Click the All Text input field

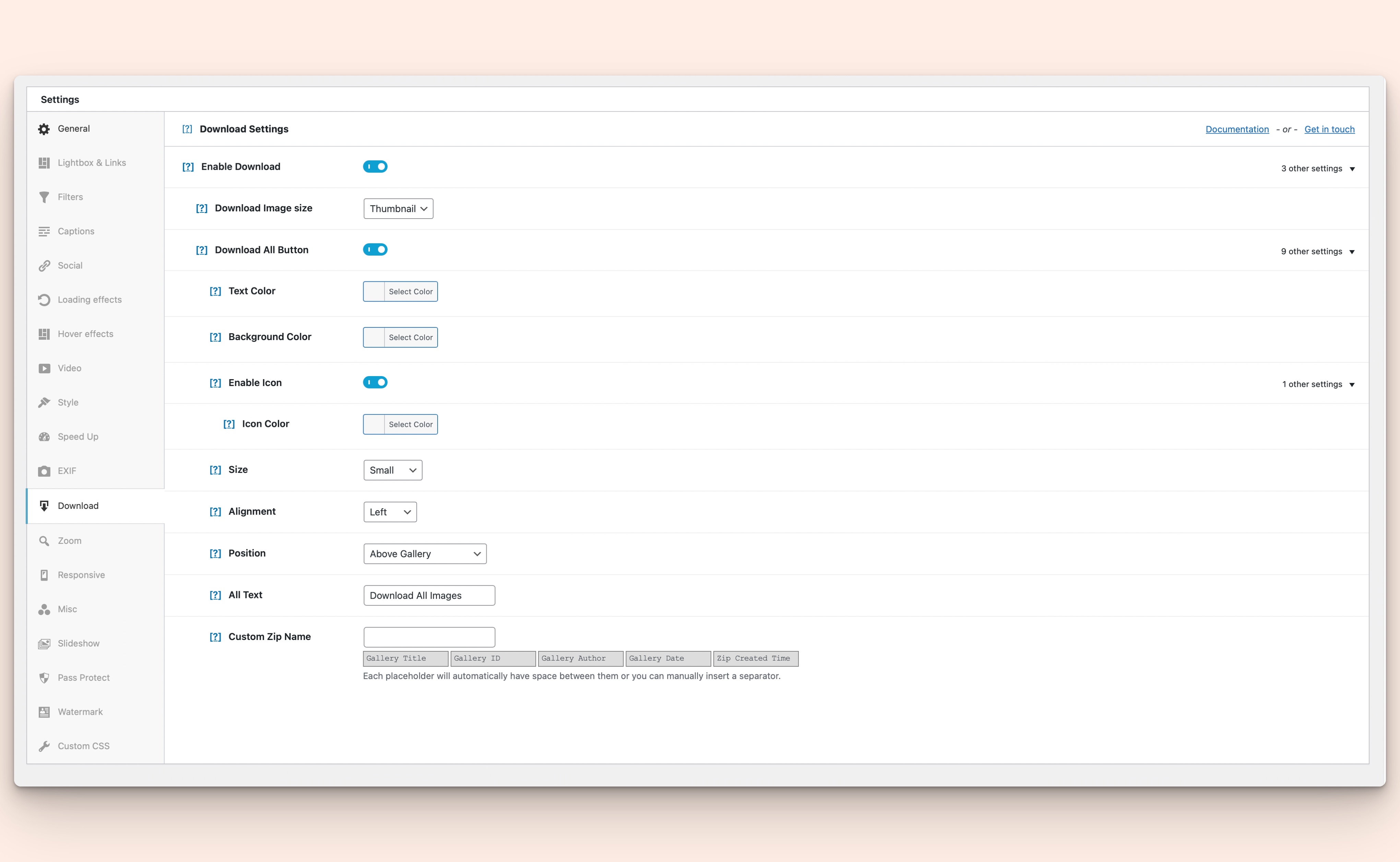[429, 595]
